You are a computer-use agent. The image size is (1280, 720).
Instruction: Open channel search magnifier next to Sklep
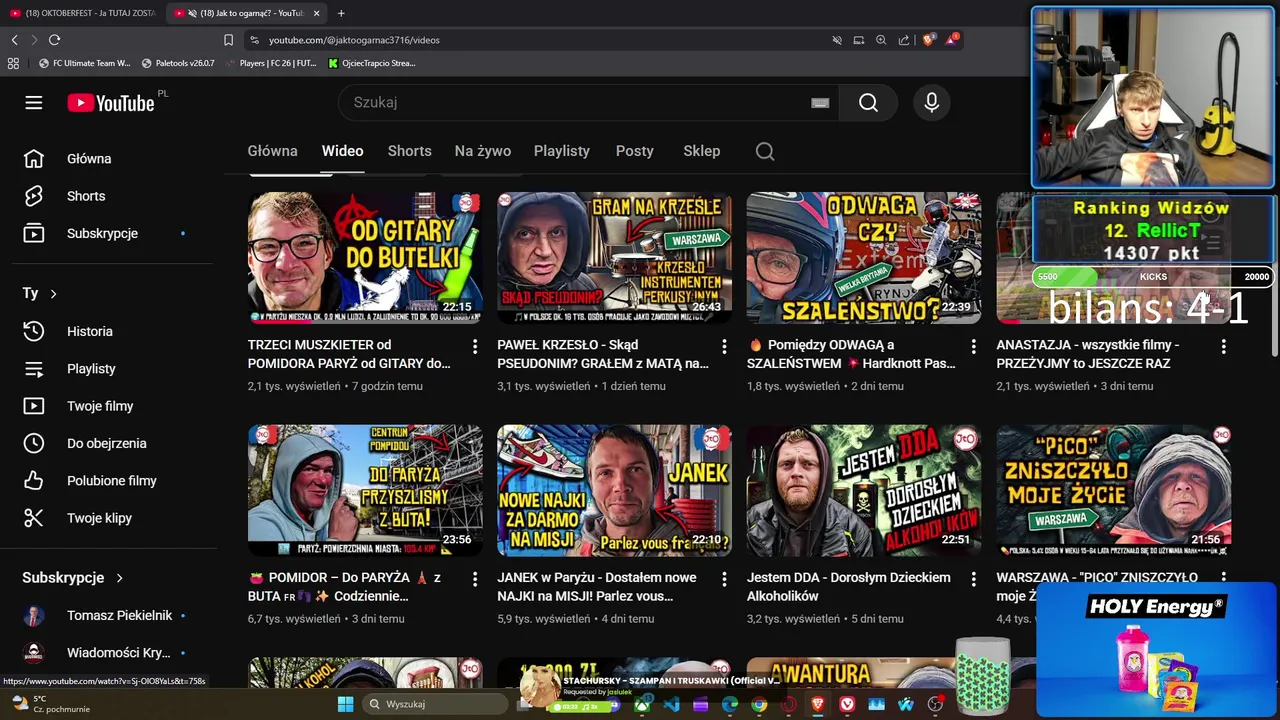click(765, 151)
